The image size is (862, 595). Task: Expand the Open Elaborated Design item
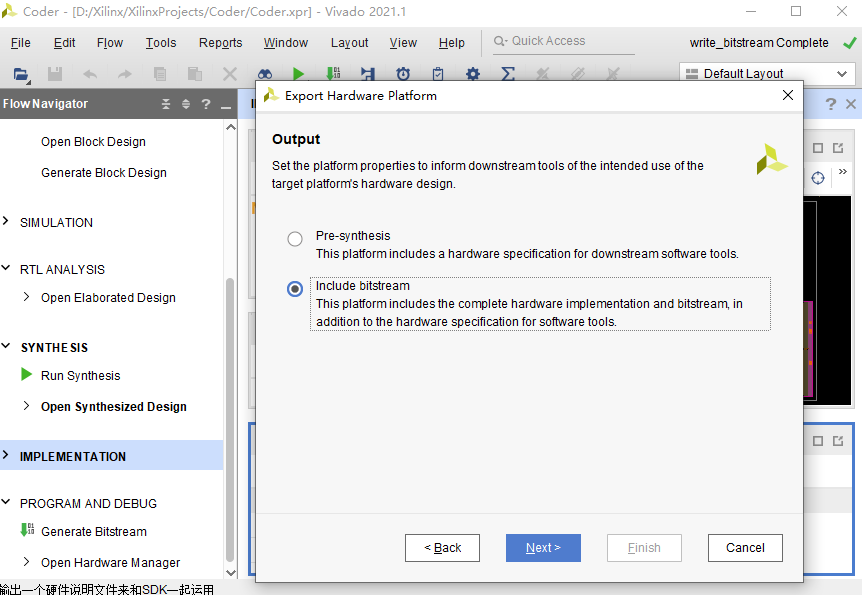click(27, 297)
